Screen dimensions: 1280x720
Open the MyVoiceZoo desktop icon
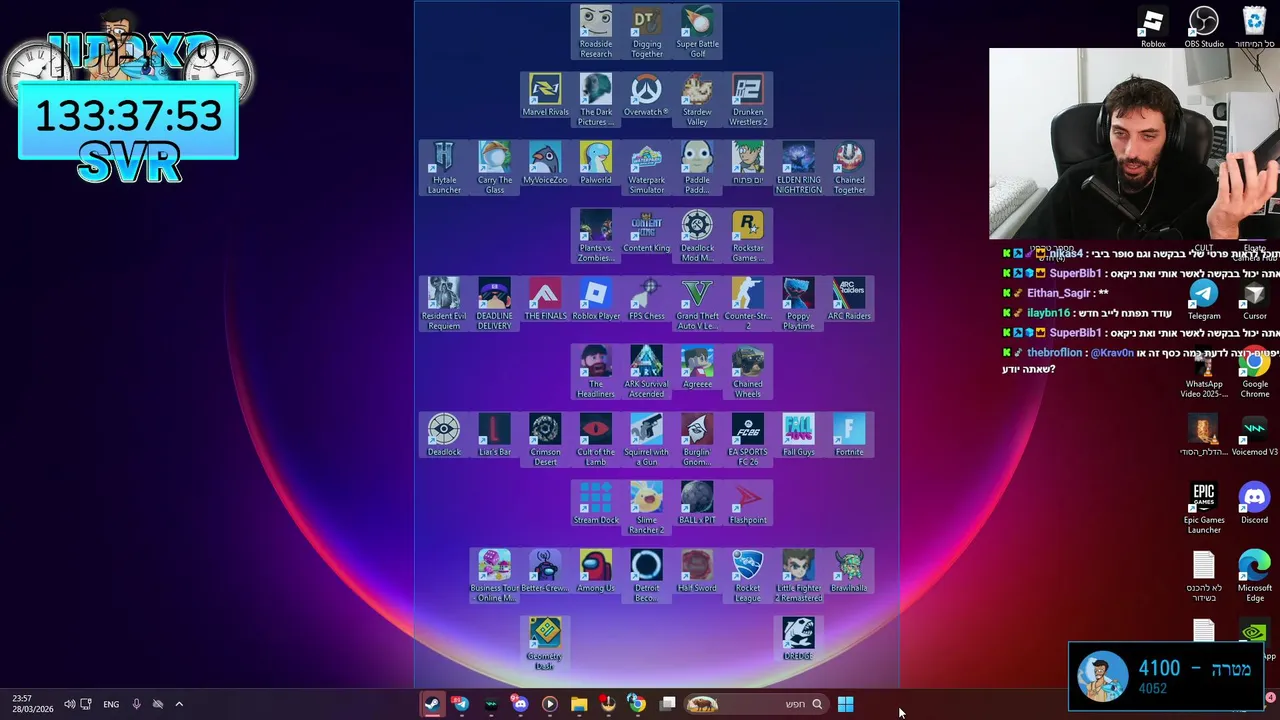545,164
